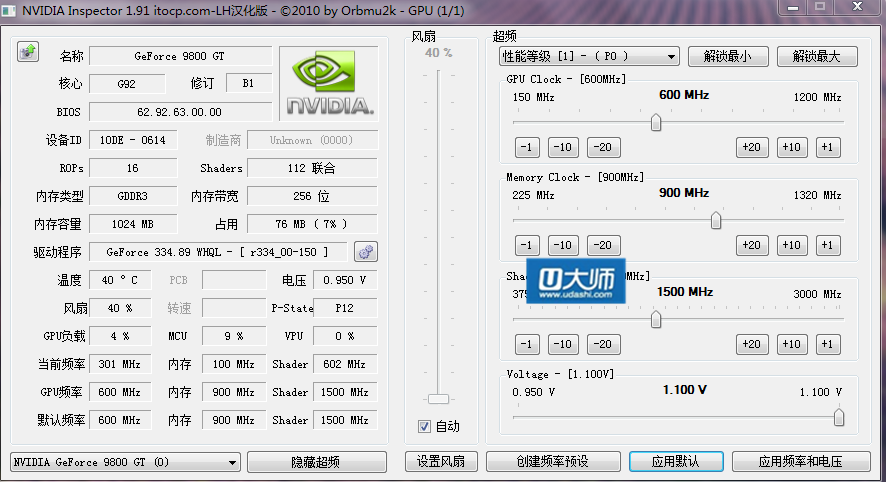Increase Memory Clock by 20 MHz

(752, 245)
